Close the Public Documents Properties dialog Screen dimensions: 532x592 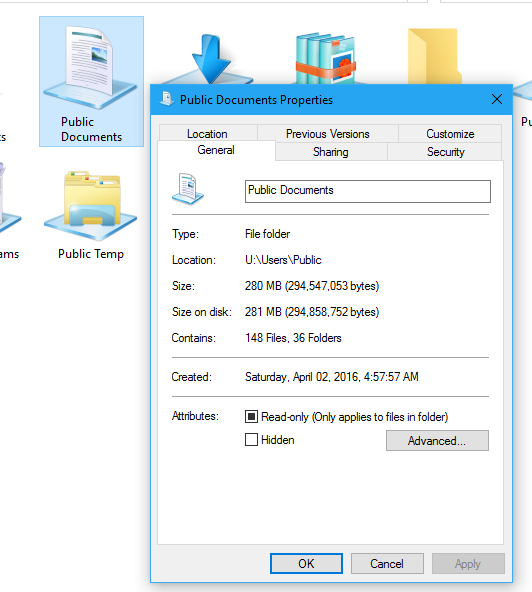(497, 99)
